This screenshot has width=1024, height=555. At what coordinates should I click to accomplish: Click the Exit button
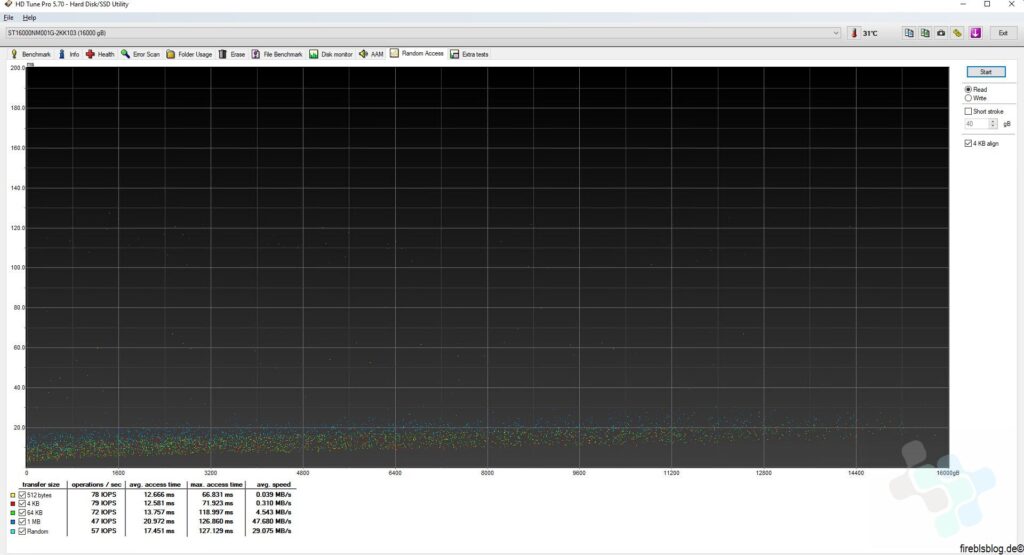click(x=1002, y=33)
